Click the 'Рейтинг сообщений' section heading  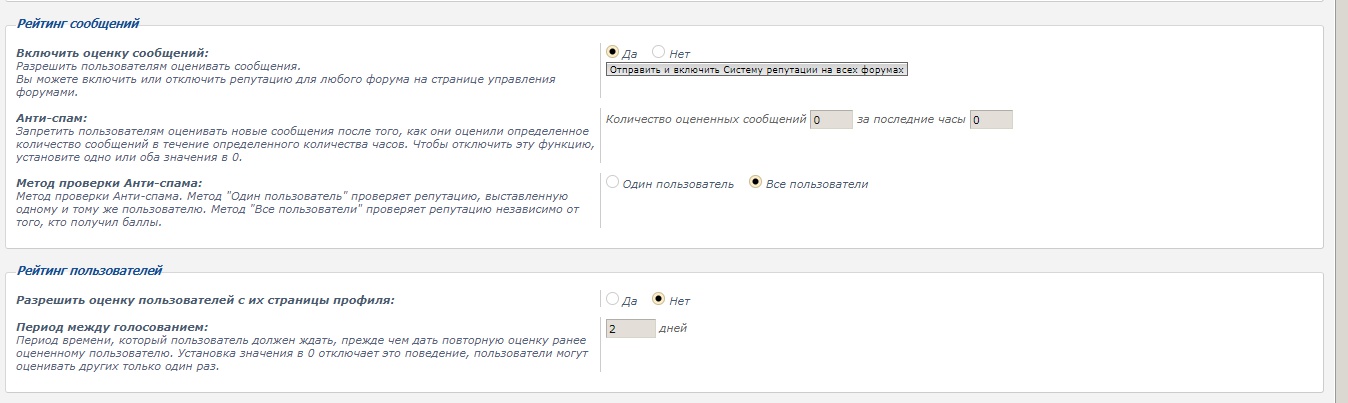coord(78,22)
